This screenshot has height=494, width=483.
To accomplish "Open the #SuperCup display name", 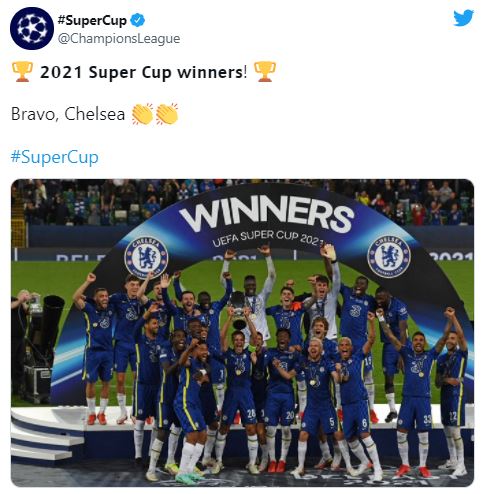I will tap(92, 20).
